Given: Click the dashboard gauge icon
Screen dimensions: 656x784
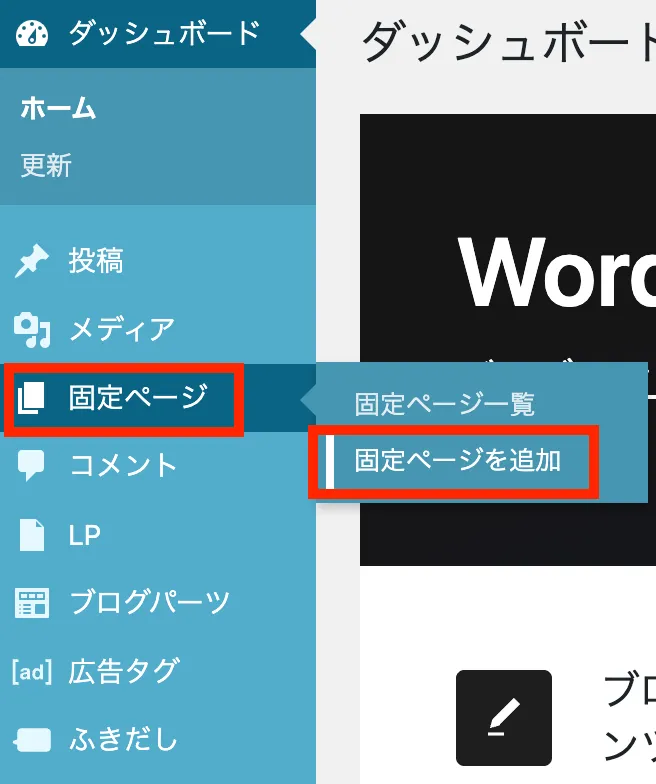Looking at the screenshot, I should click(32, 34).
